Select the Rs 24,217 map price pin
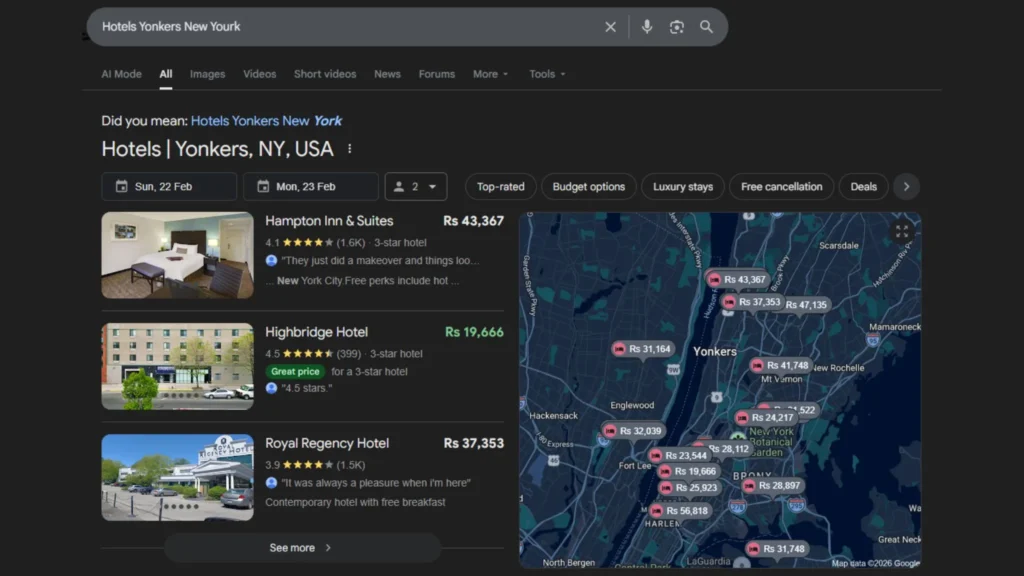The width and height of the screenshot is (1024, 576). (765, 417)
